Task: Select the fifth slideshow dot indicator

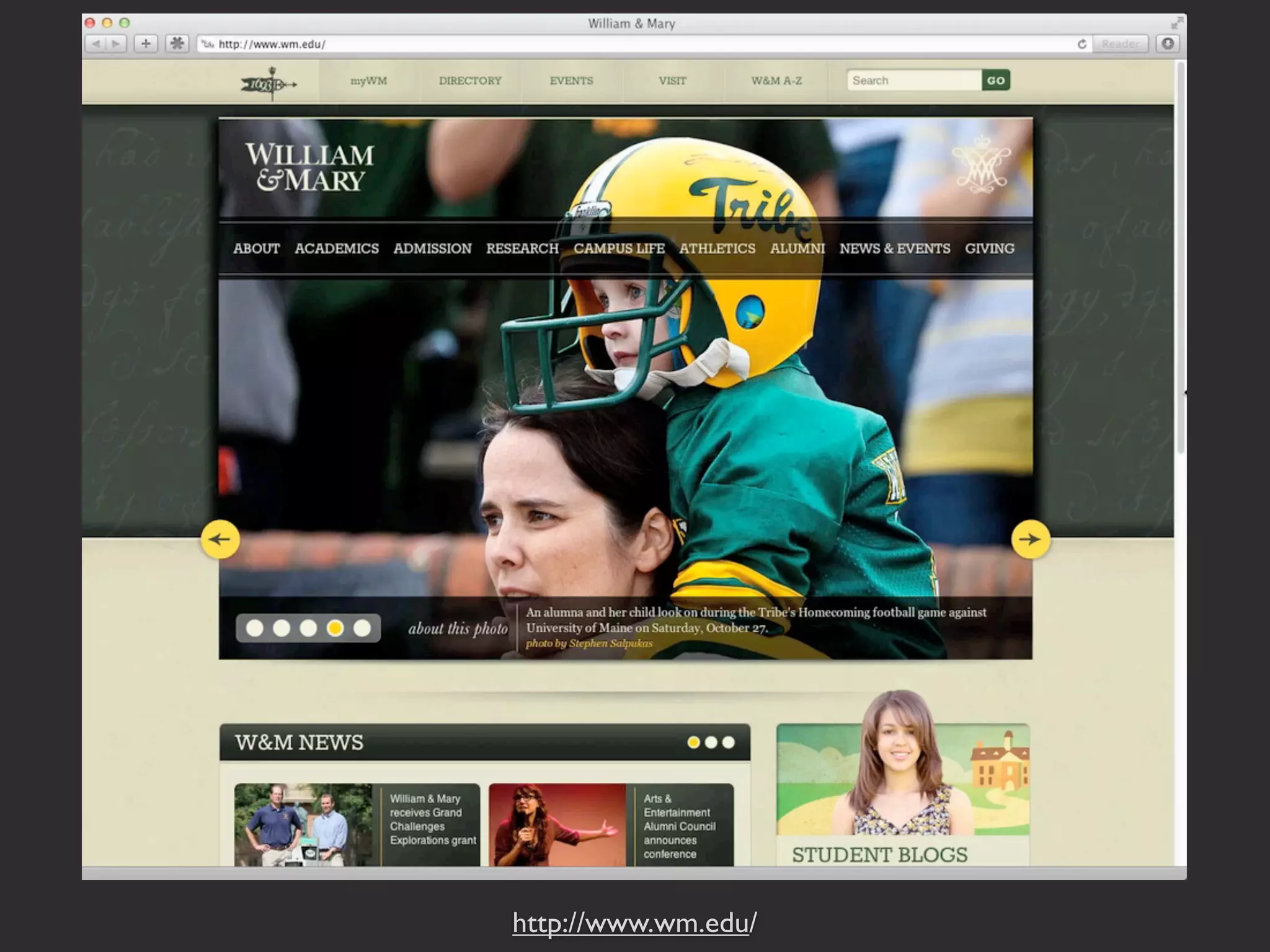Action: coord(362,628)
